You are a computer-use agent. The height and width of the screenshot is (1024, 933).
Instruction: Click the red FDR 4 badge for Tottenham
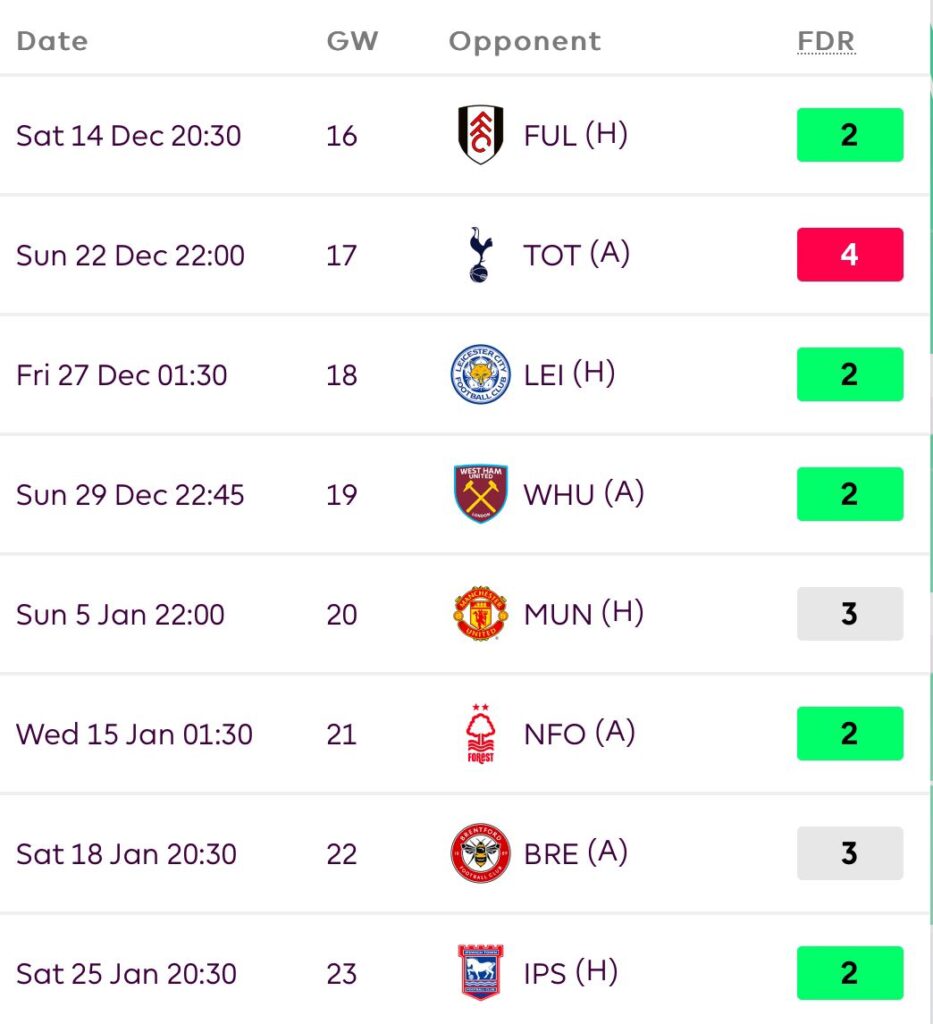pos(849,255)
